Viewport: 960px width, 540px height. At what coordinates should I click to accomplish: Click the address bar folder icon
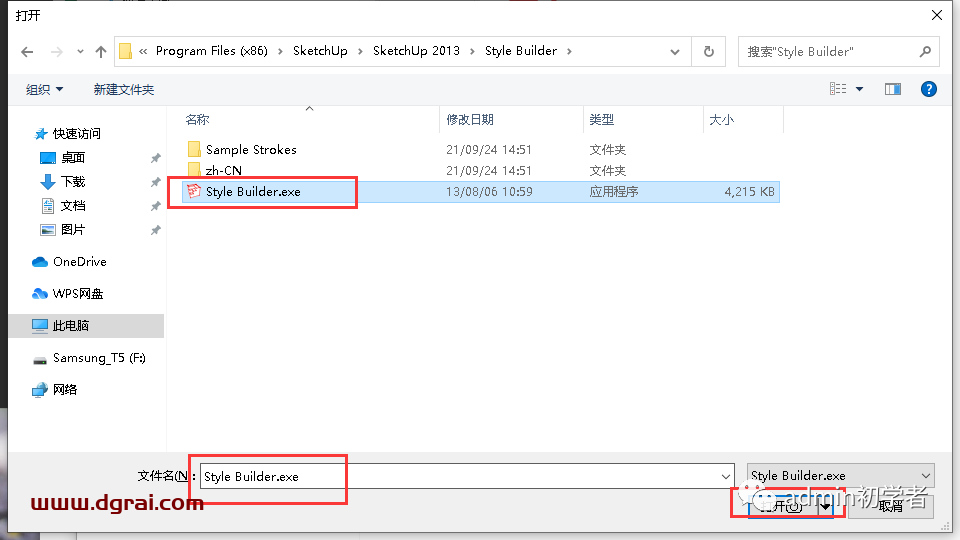[126, 51]
